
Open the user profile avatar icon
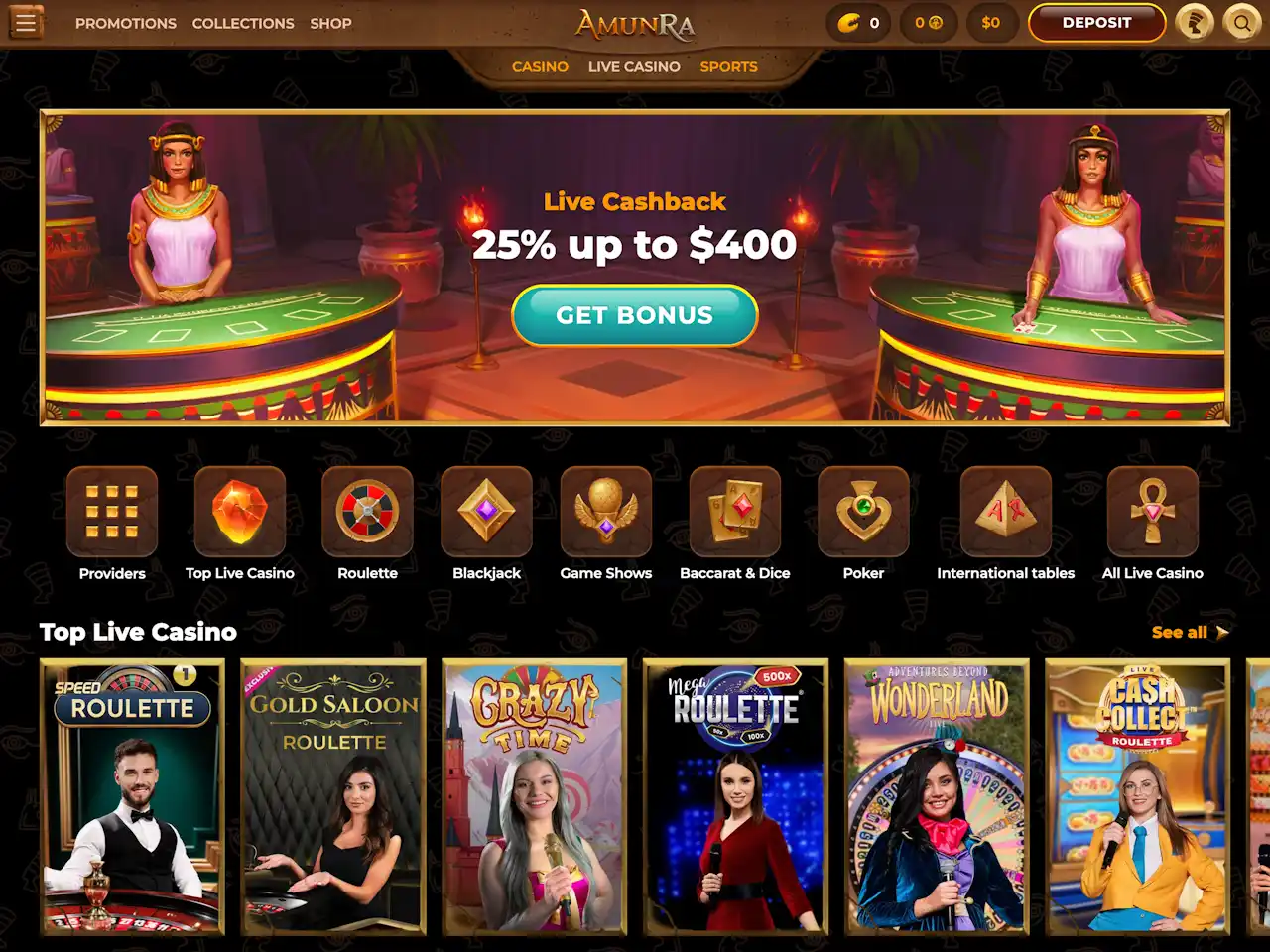(1195, 22)
